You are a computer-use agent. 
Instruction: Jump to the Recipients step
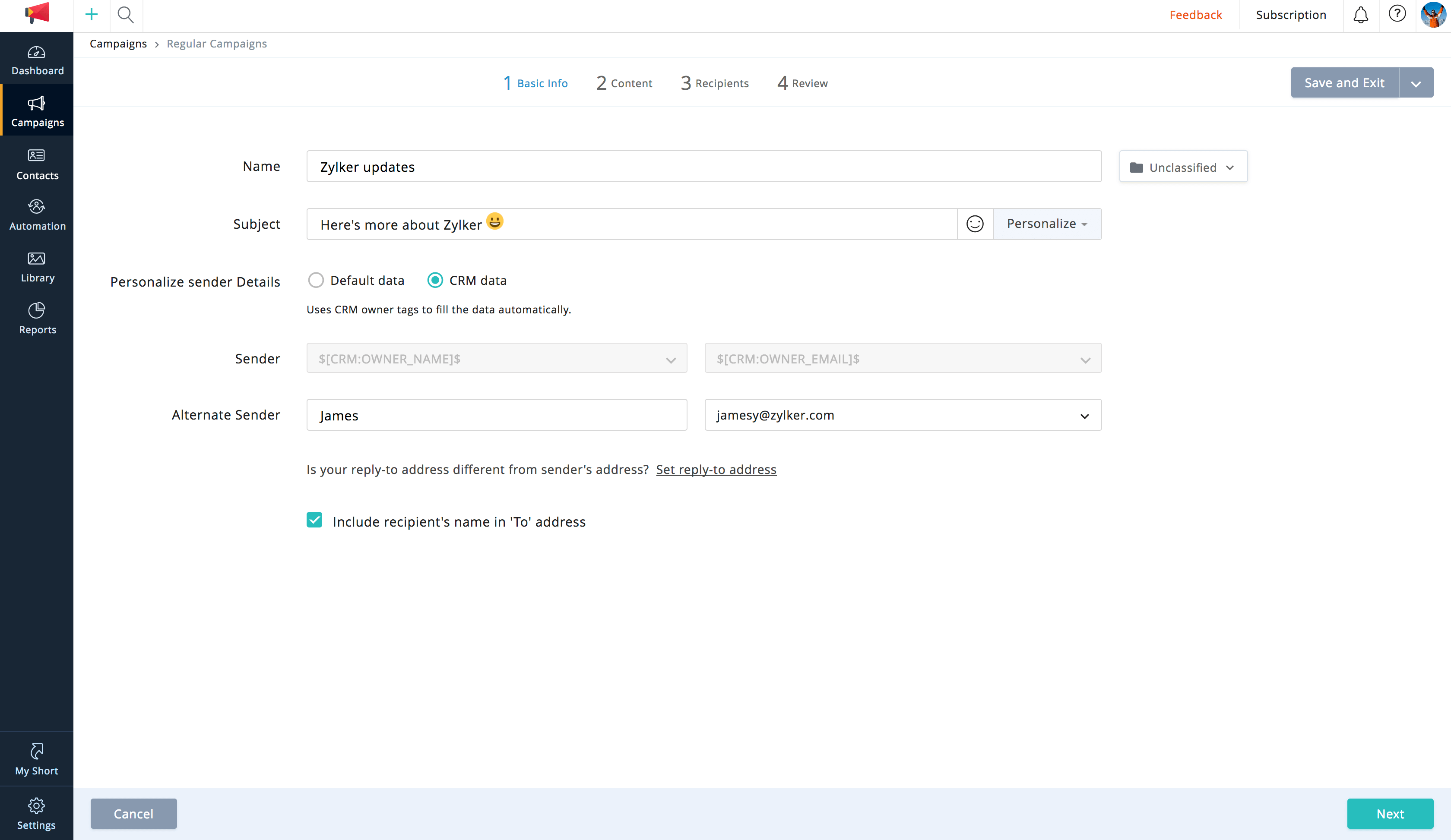click(715, 83)
